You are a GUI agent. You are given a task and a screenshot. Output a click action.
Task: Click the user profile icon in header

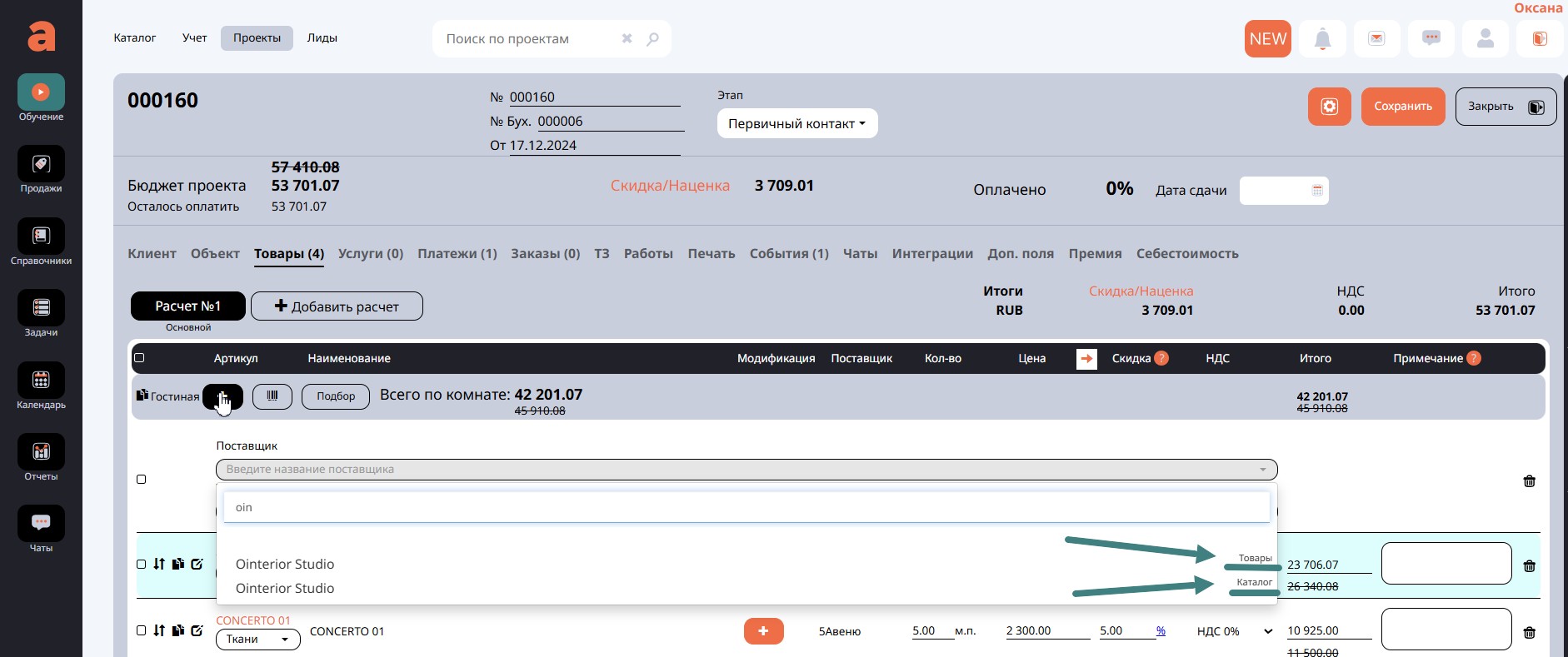(x=1485, y=39)
